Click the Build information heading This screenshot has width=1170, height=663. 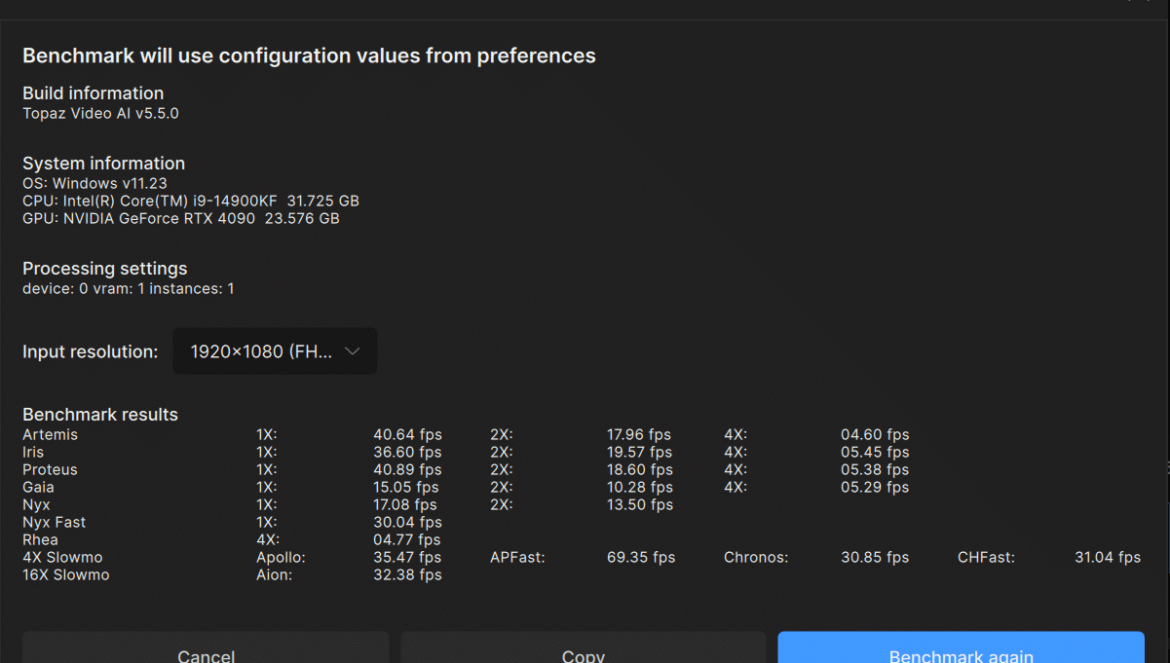pyautogui.click(x=93, y=93)
